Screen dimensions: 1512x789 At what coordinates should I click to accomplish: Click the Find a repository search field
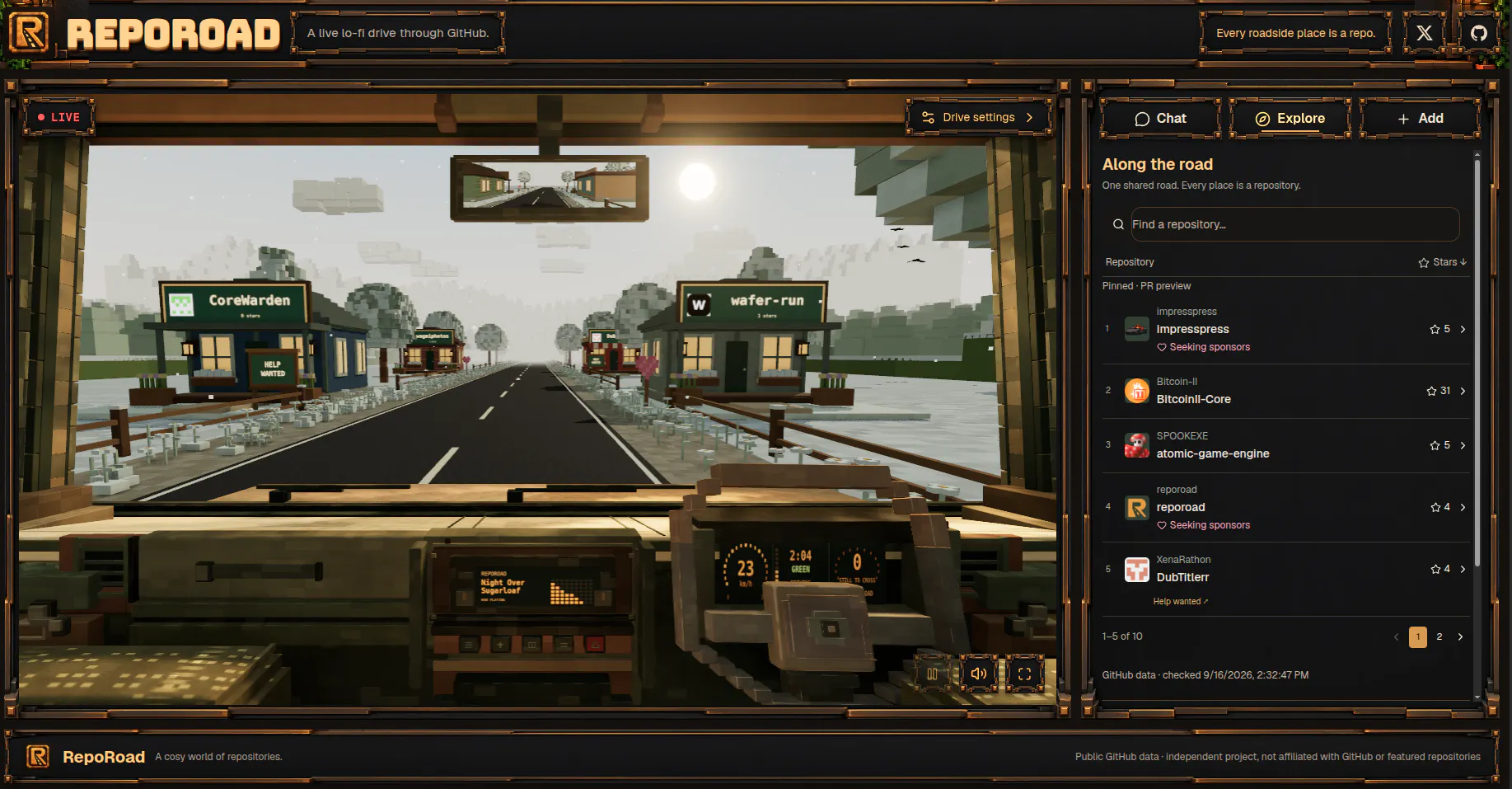(1294, 224)
